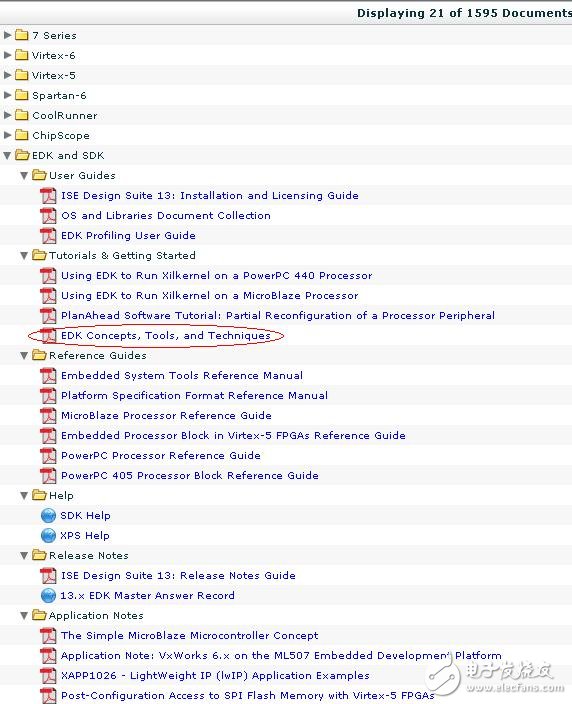
Task: Click PDF icon for Embedded Processor Block in Virtex-5 Guide
Action: click(x=48, y=436)
